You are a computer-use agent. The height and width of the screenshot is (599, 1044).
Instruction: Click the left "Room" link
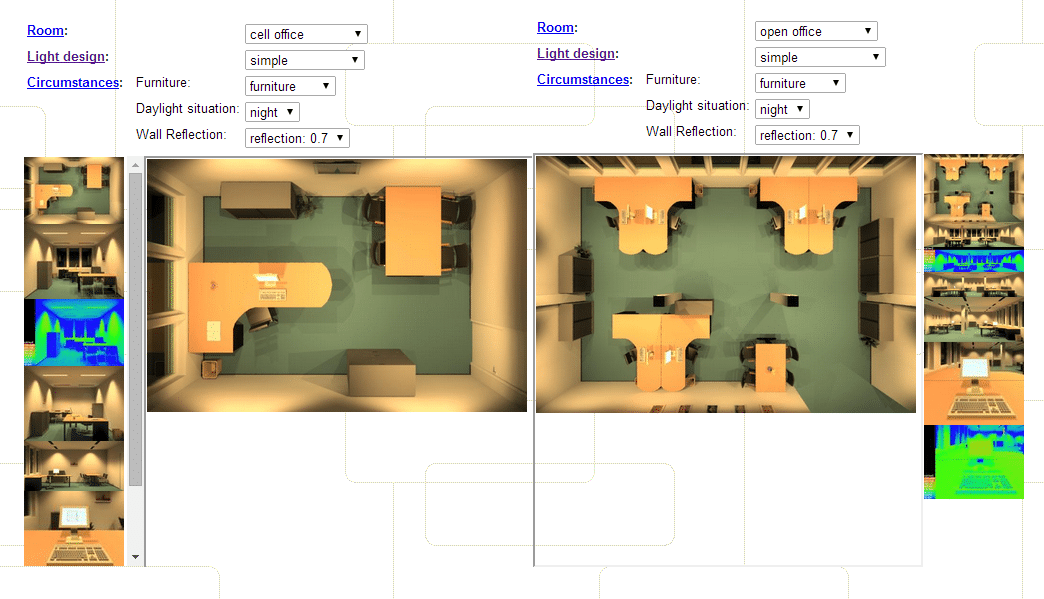coord(45,31)
